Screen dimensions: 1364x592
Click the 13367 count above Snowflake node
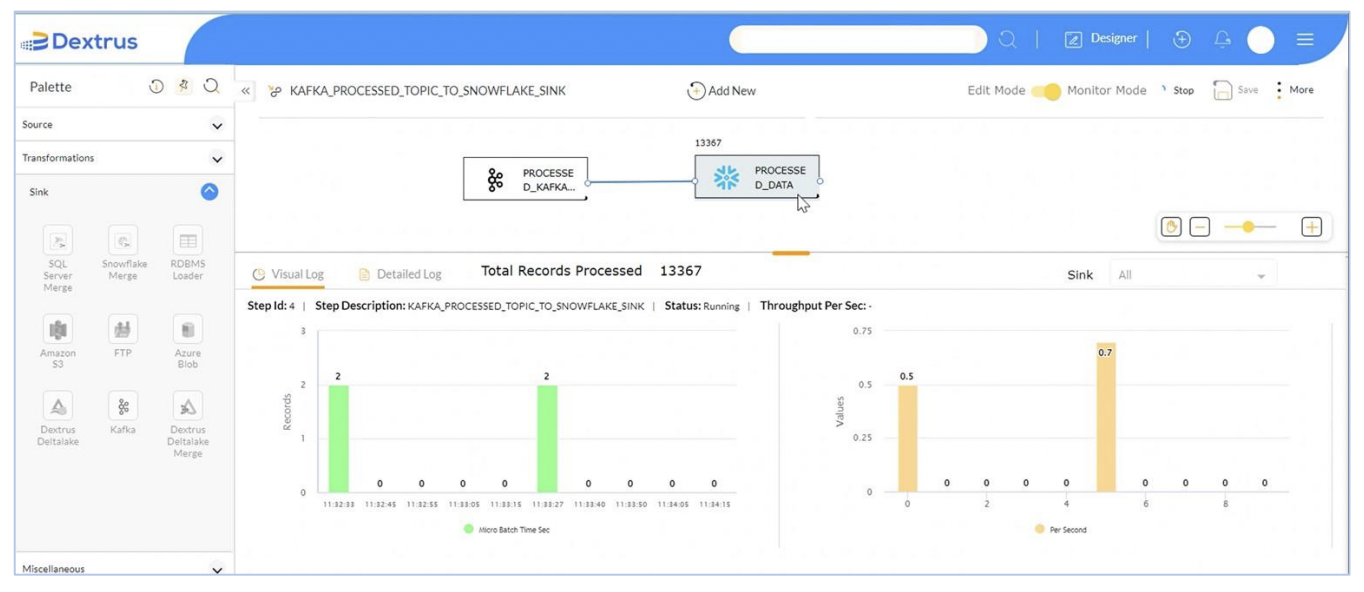point(708,143)
